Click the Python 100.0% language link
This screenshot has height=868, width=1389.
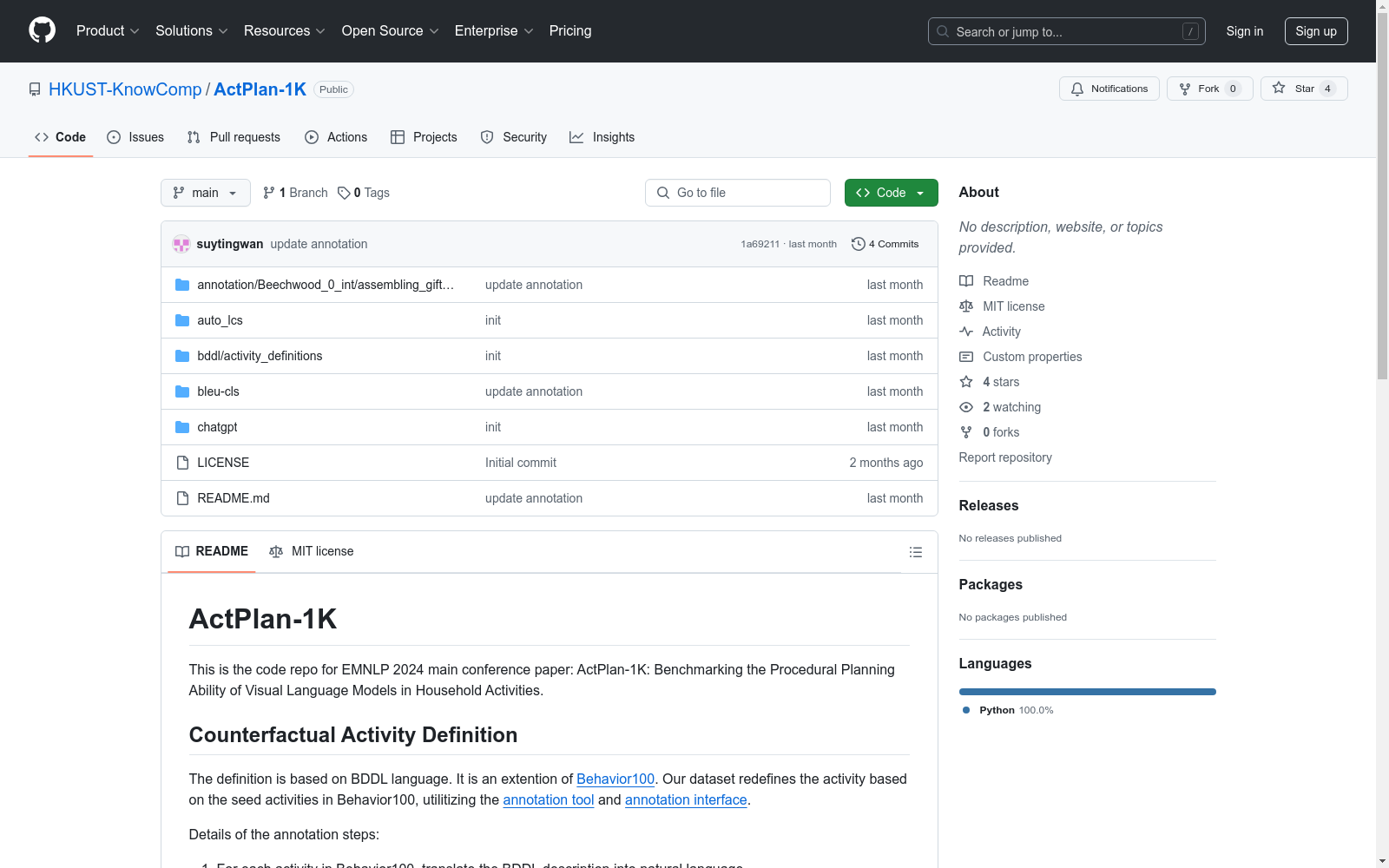click(1009, 710)
